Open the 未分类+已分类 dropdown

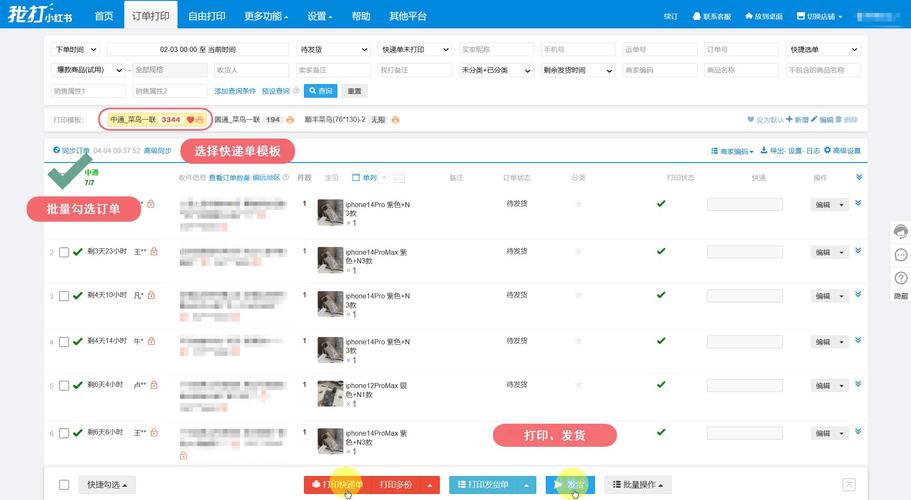[496, 70]
